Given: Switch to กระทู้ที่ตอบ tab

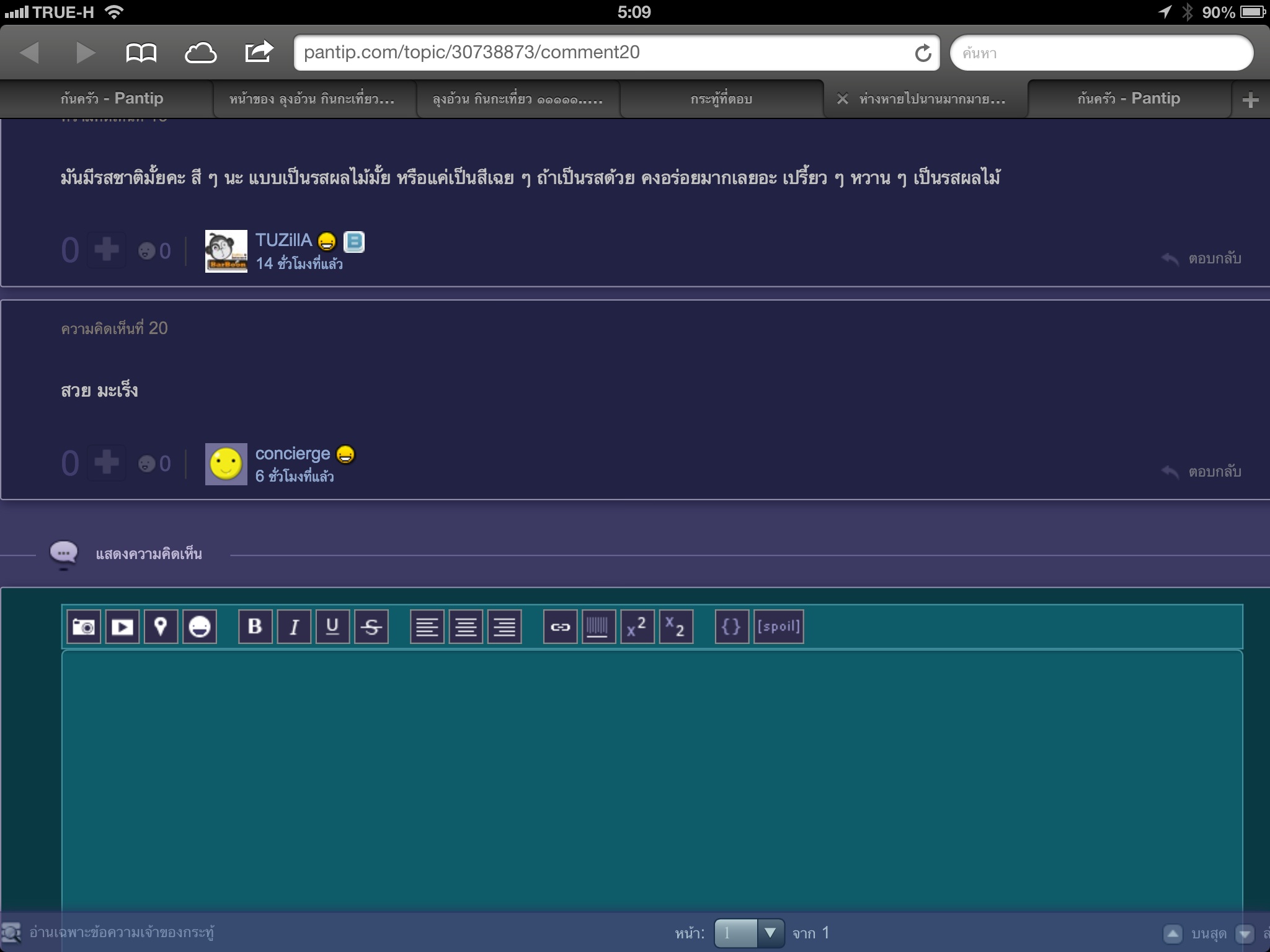Looking at the screenshot, I should (721, 99).
